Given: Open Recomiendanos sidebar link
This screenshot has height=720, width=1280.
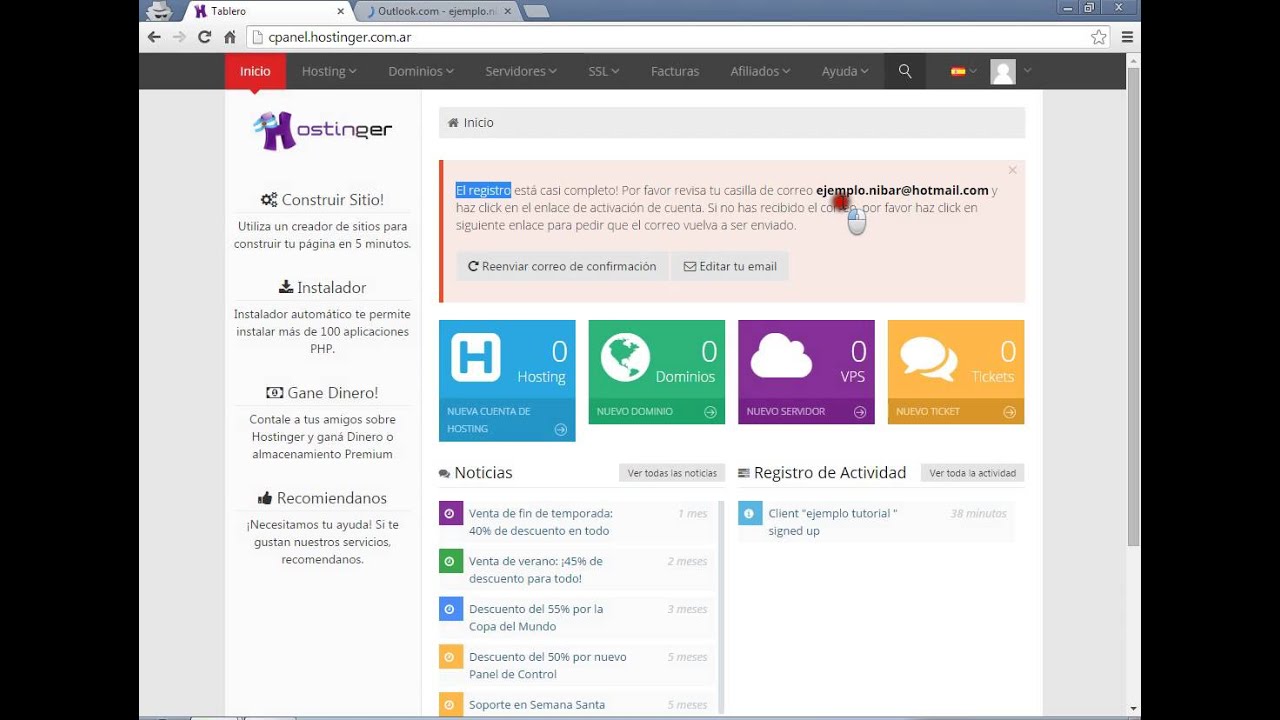Looking at the screenshot, I should [322, 498].
